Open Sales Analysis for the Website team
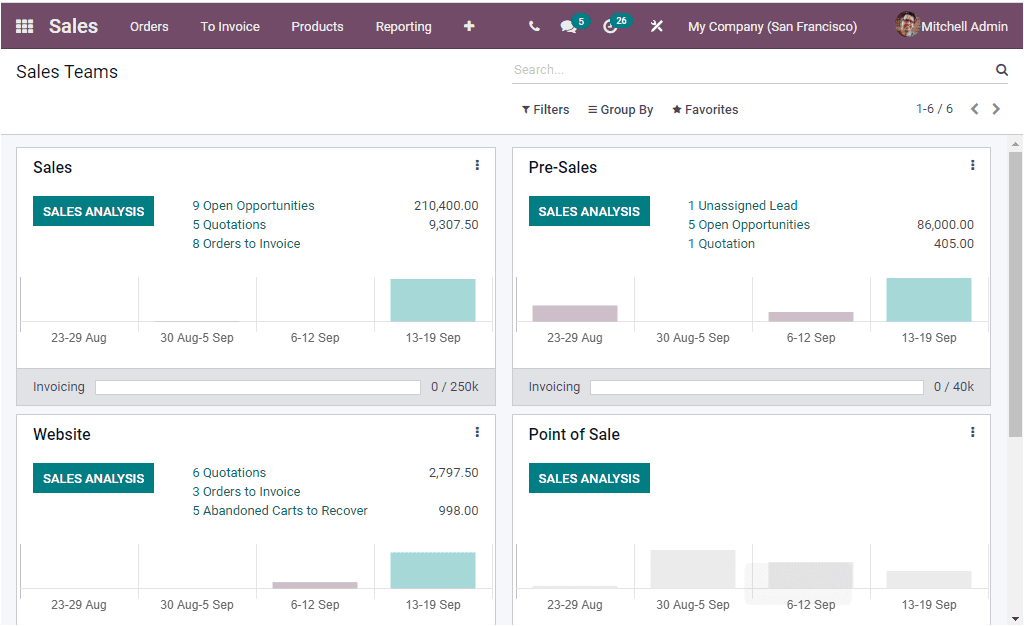The height and width of the screenshot is (626, 1024). click(x=93, y=478)
